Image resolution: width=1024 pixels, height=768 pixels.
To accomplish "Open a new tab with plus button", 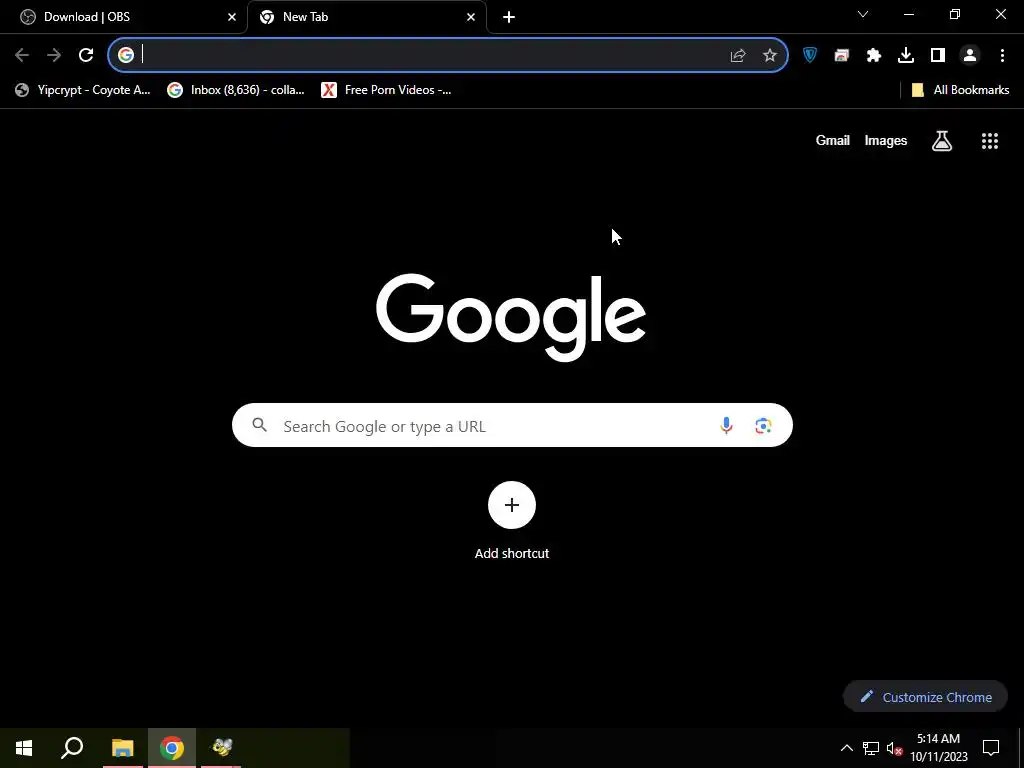I will [509, 17].
